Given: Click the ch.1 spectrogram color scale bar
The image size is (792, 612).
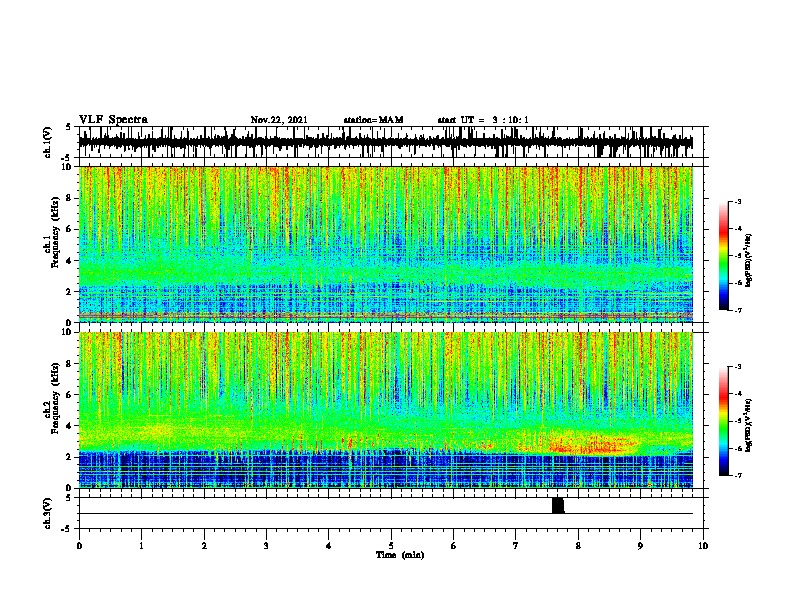Looking at the screenshot, I should 723,256.
